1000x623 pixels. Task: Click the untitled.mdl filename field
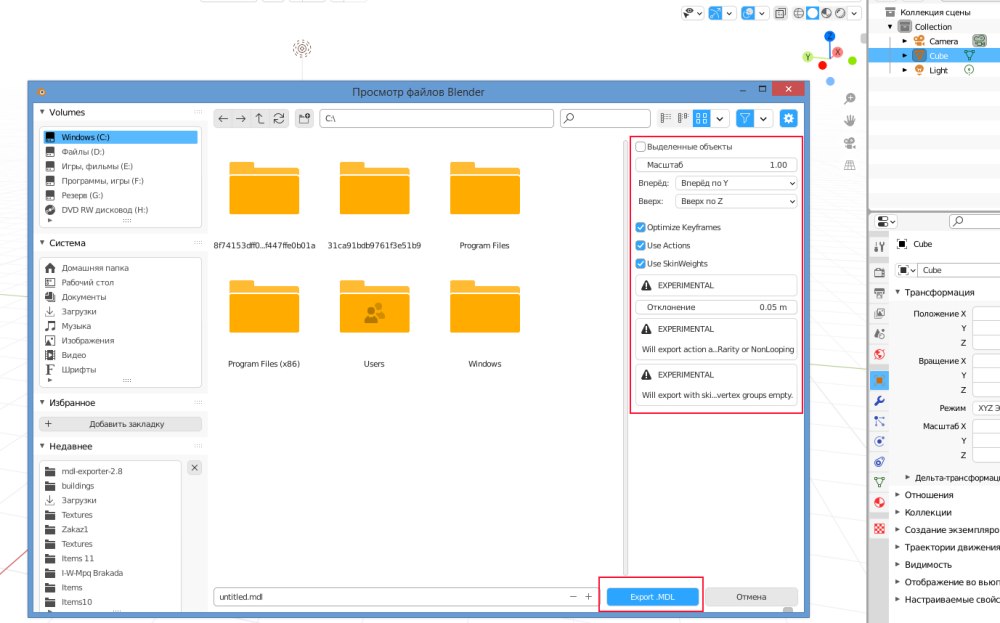point(389,597)
